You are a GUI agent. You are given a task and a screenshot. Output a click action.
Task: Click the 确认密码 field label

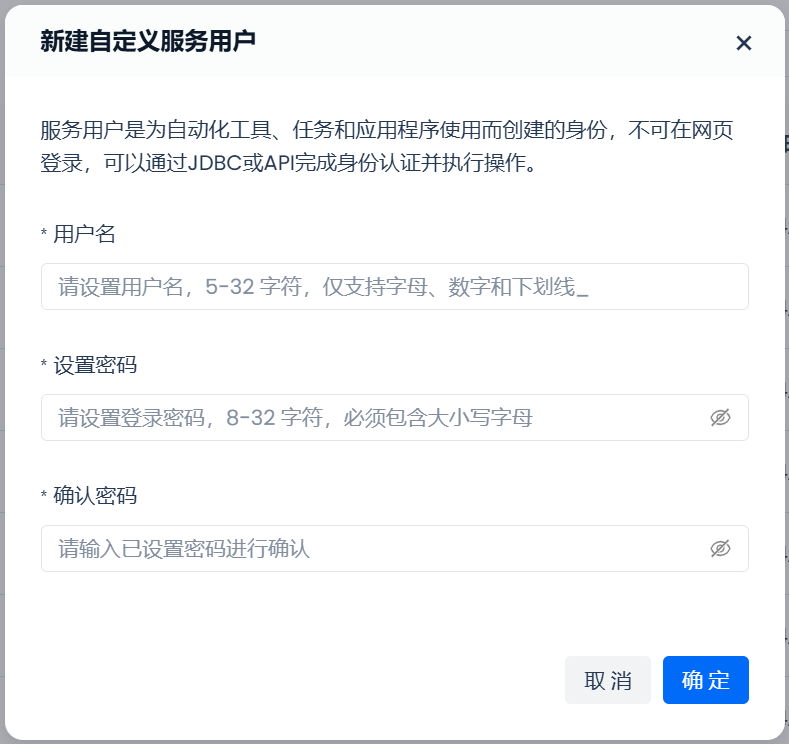[x=95, y=496]
